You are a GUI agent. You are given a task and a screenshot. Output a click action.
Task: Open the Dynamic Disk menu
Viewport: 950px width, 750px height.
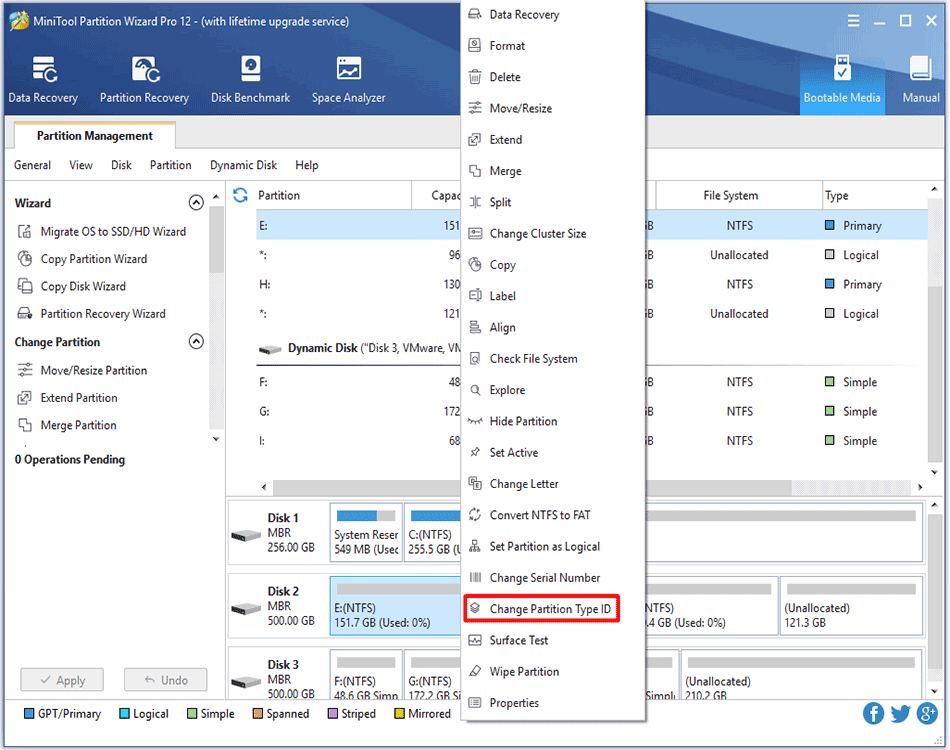click(x=243, y=165)
